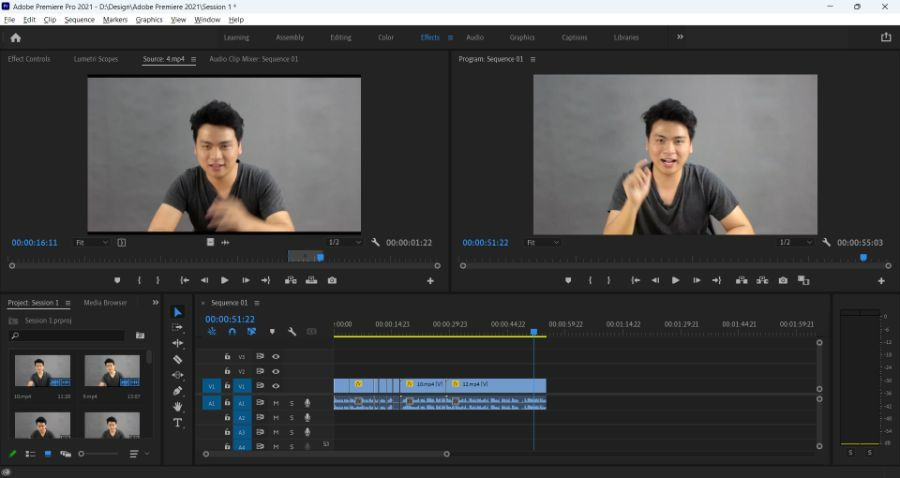Open Program monitor settings wrench

coord(826,243)
